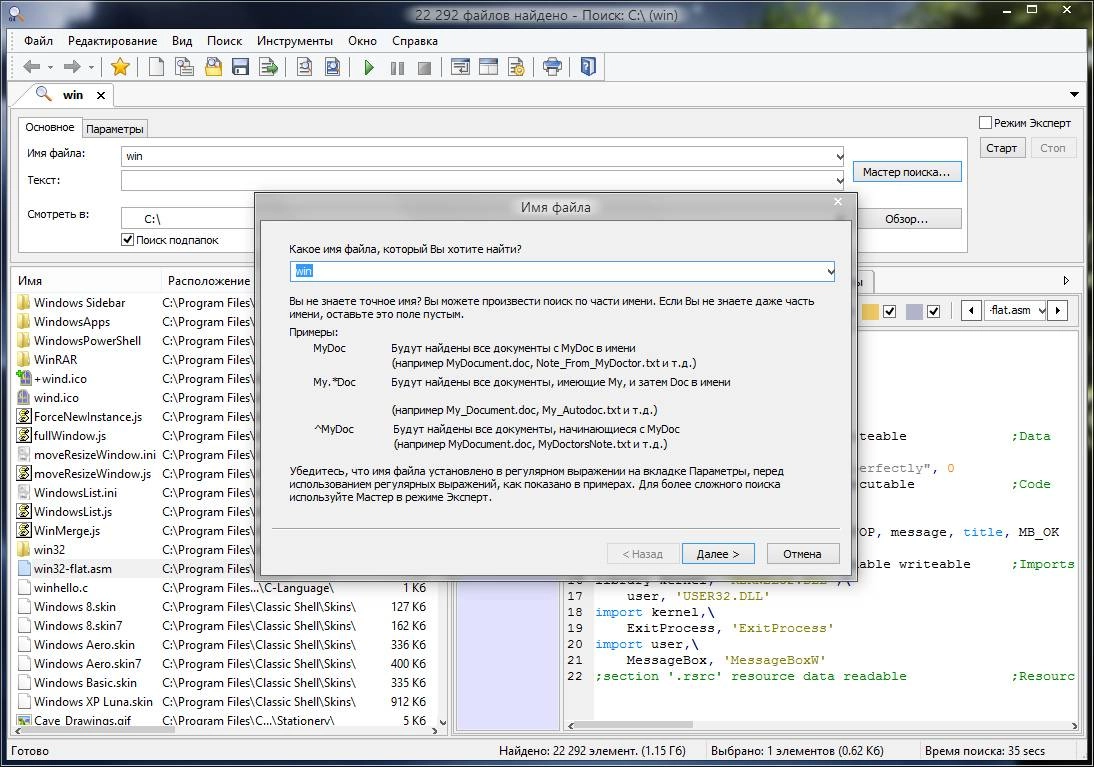
Task: Open the Справка menu
Action: pos(414,40)
